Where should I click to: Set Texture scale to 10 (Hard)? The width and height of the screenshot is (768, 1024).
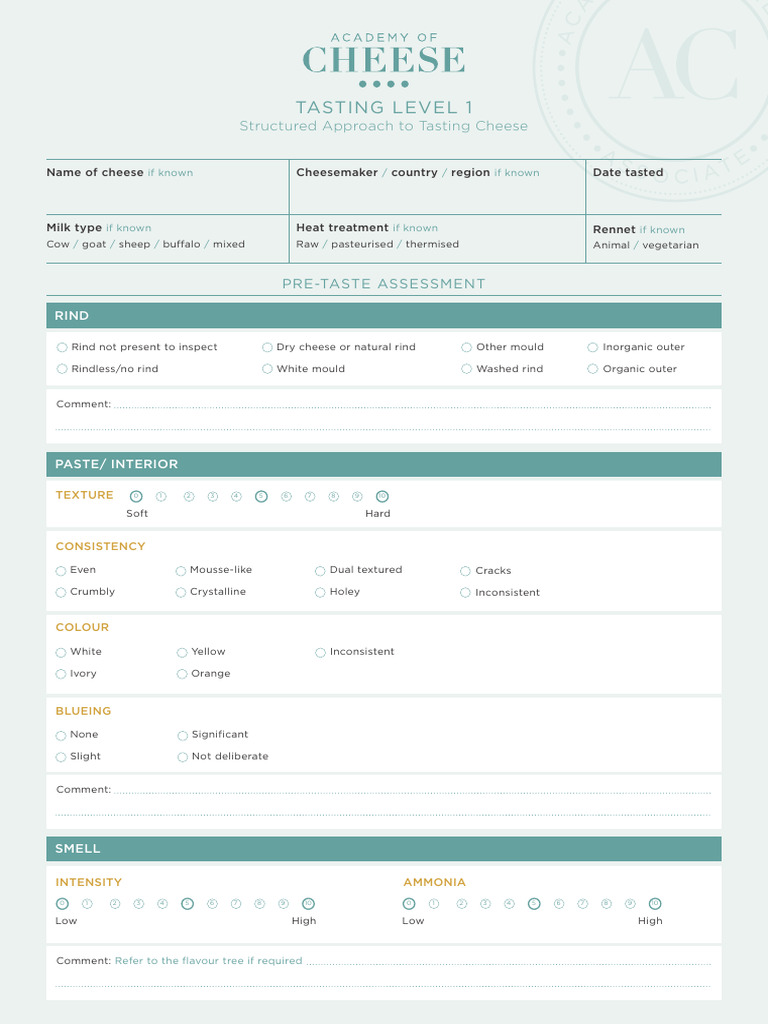pyautogui.click(x=382, y=496)
